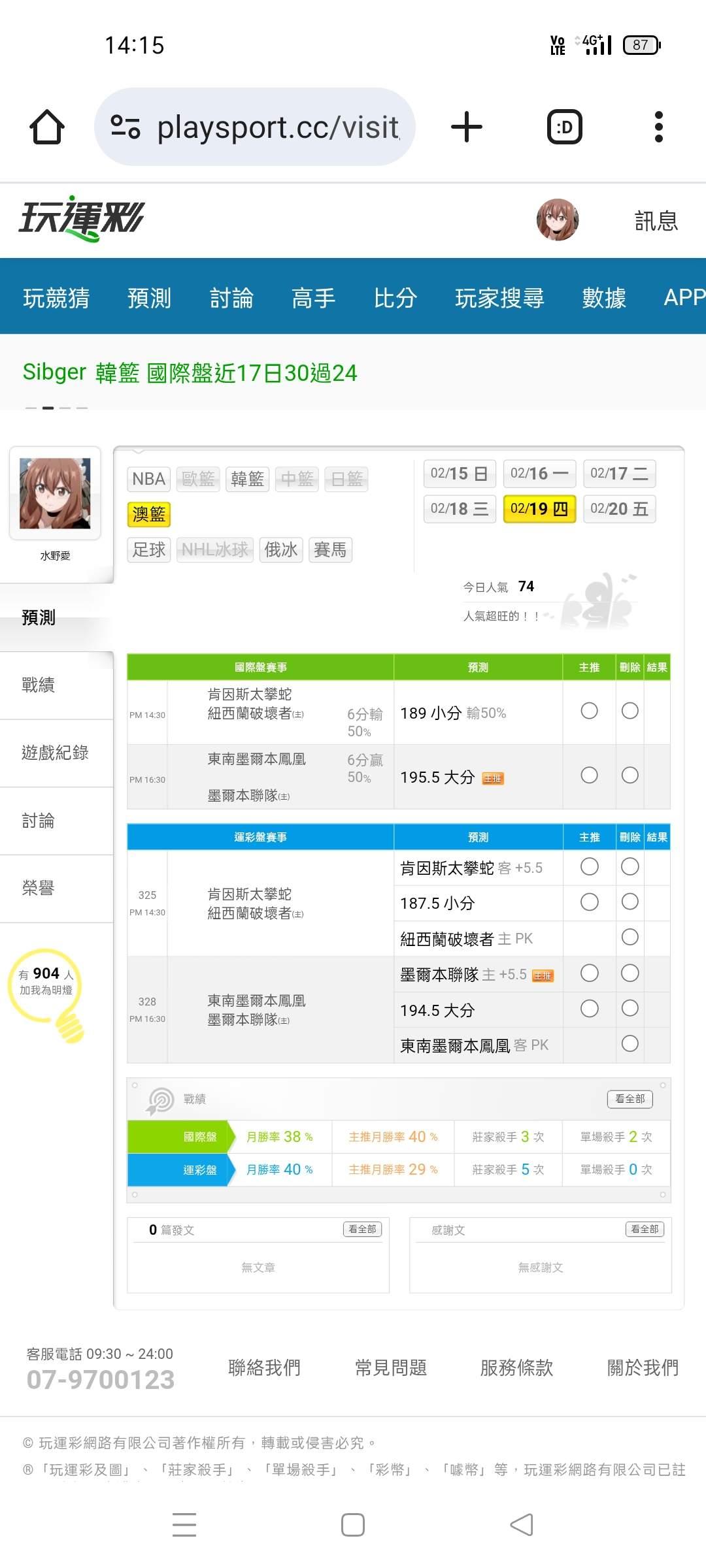Open the browser three-dot menu
This screenshot has width=706, height=1568.
pyautogui.click(x=659, y=127)
